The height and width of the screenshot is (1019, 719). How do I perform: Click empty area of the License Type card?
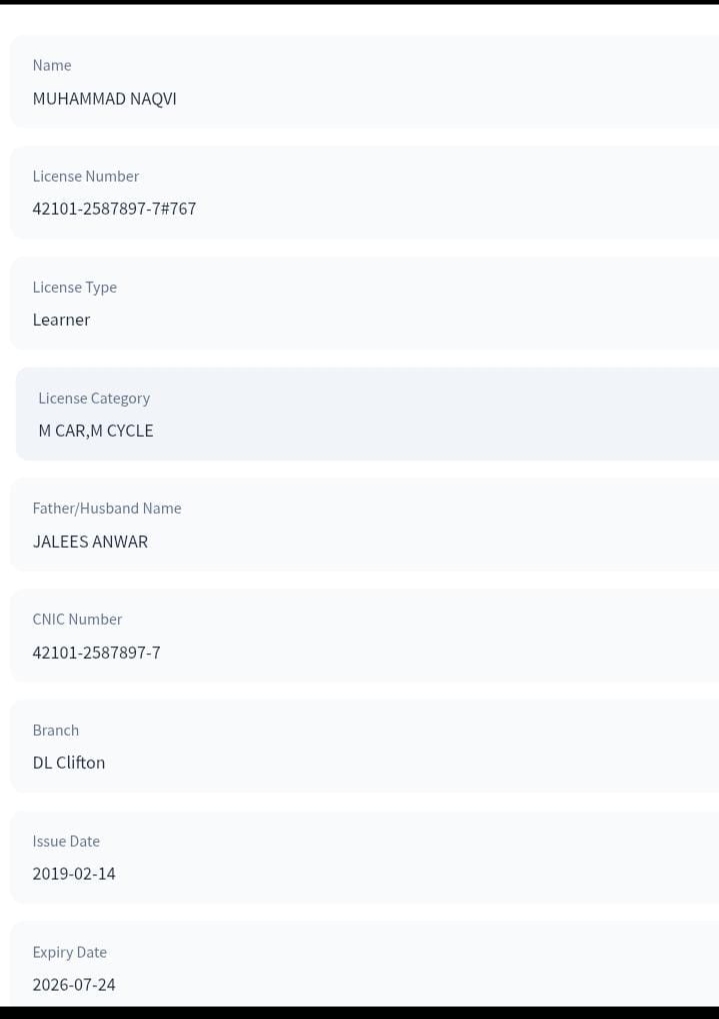click(450, 304)
